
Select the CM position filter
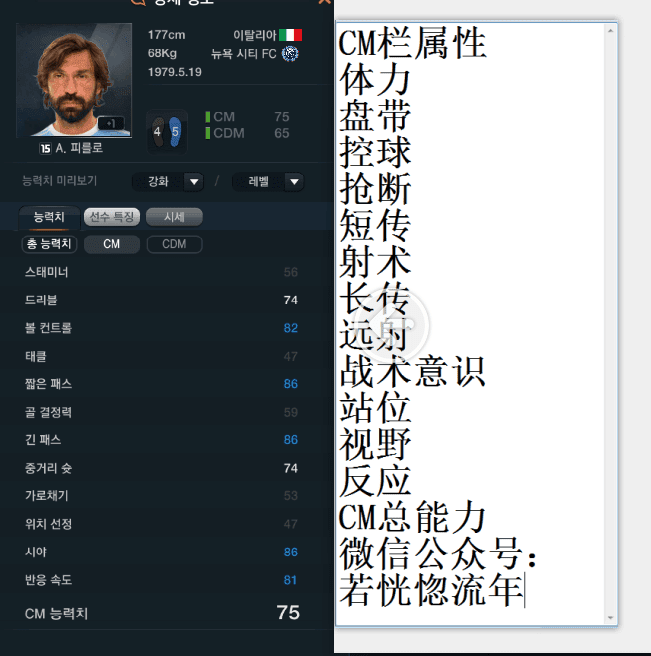click(112, 244)
